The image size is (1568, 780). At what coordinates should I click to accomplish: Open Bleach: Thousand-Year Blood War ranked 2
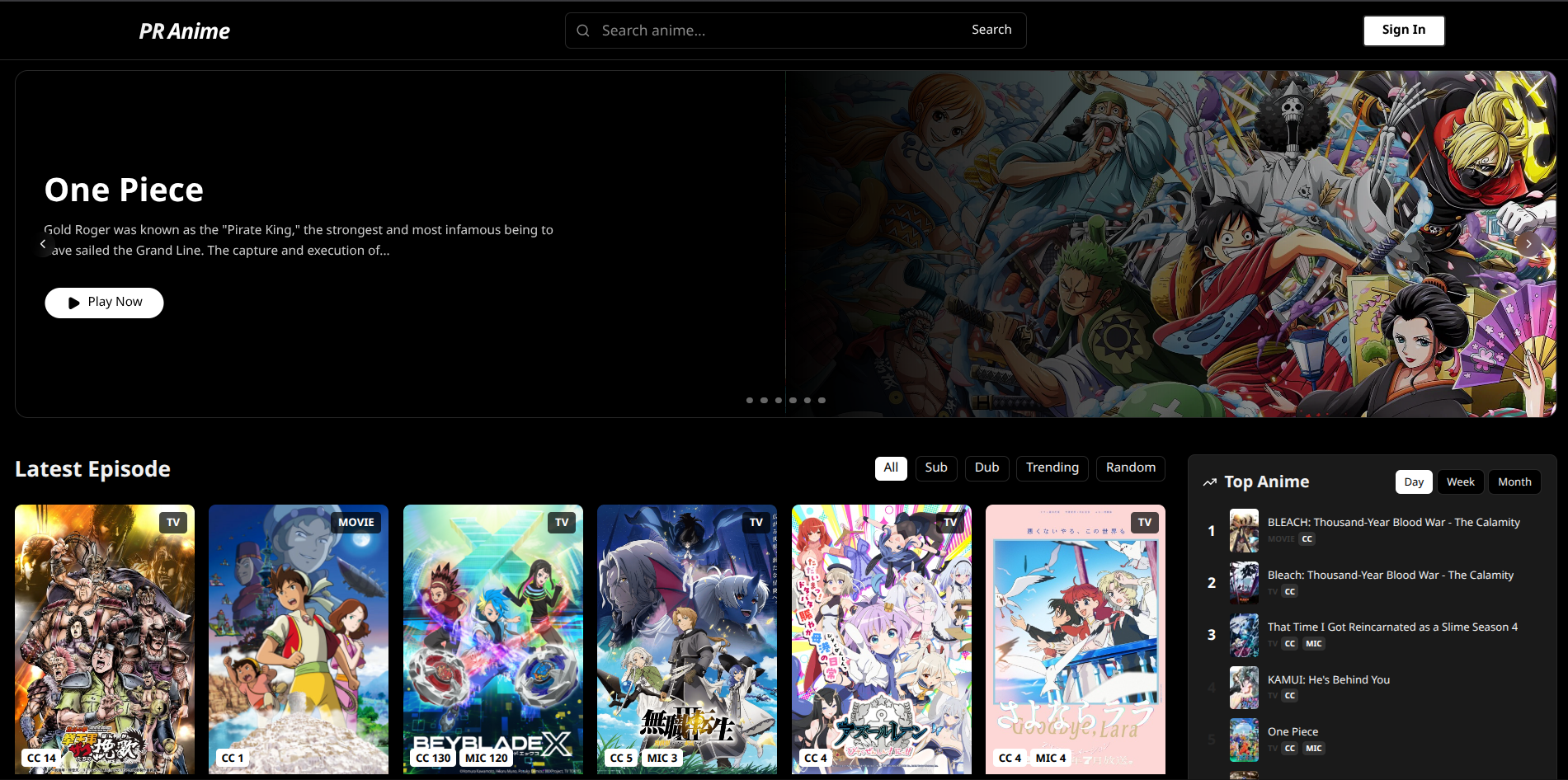click(1391, 575)
